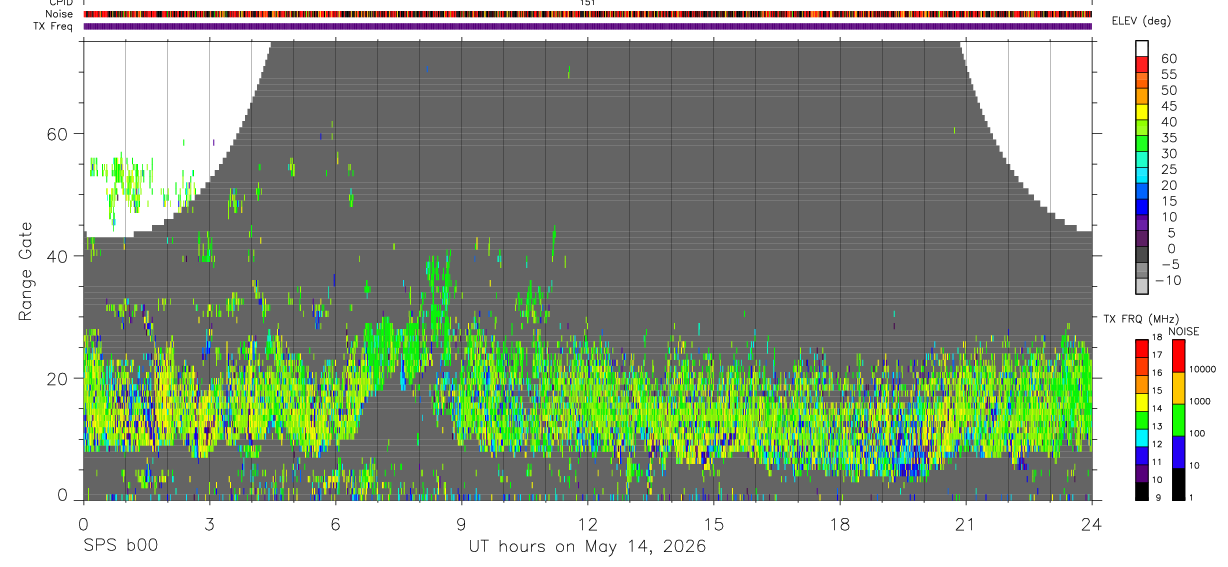This screenshot has width=1228, height=567.
Task: Click the NOISE legend title
Action: pos(1184,331)
